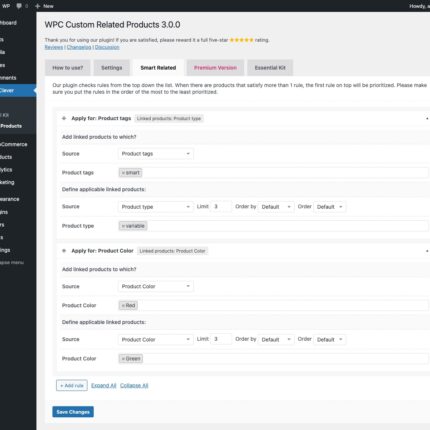
Task: Grab the move handle of Product tags rule
Action: (64, 118)
